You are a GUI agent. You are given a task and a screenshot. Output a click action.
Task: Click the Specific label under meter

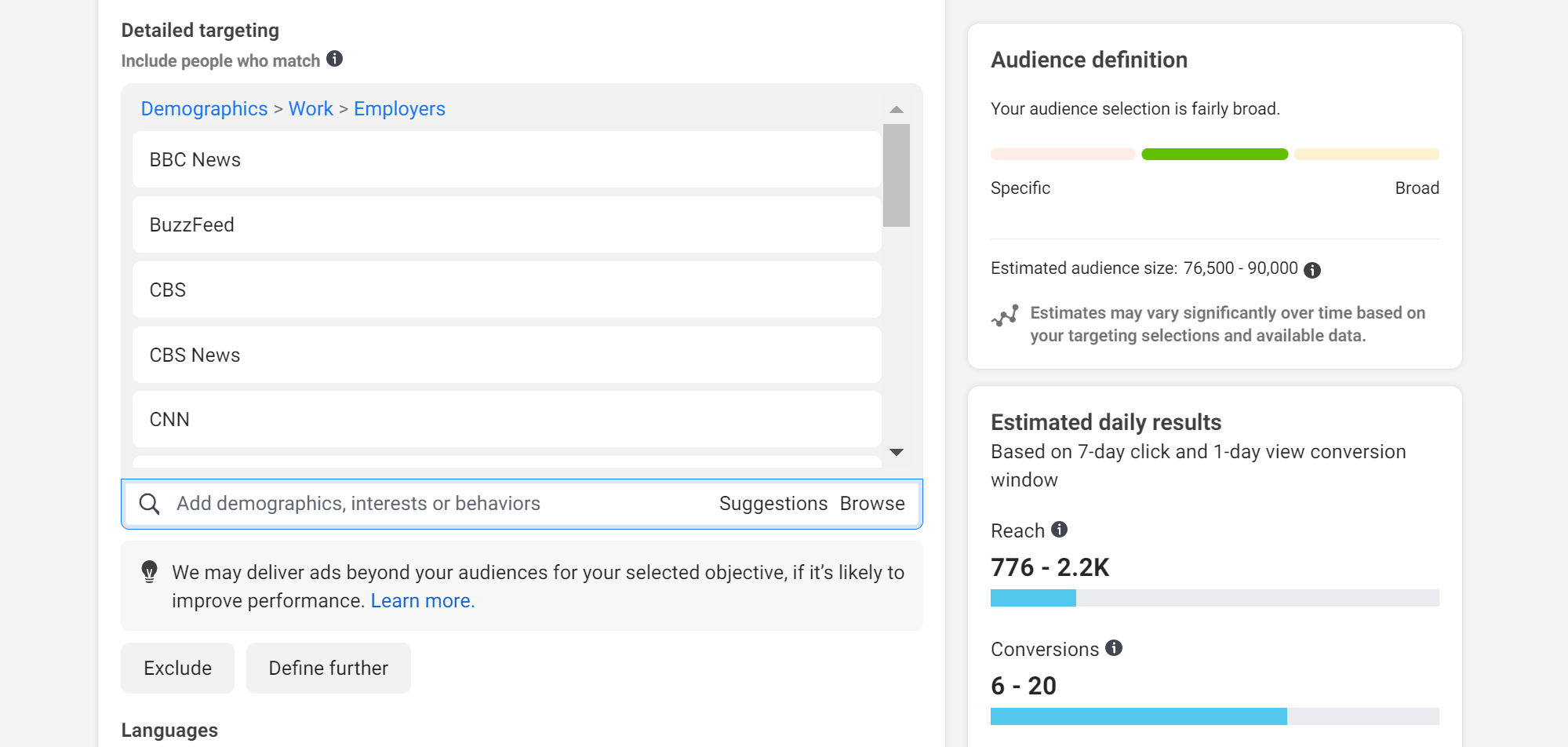(x=1020, y=188)
